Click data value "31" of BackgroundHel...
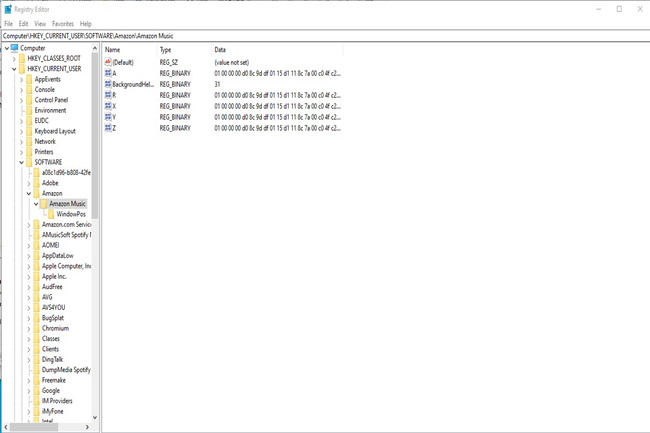This screenshot has width=650, height=433. click(217, 84)
